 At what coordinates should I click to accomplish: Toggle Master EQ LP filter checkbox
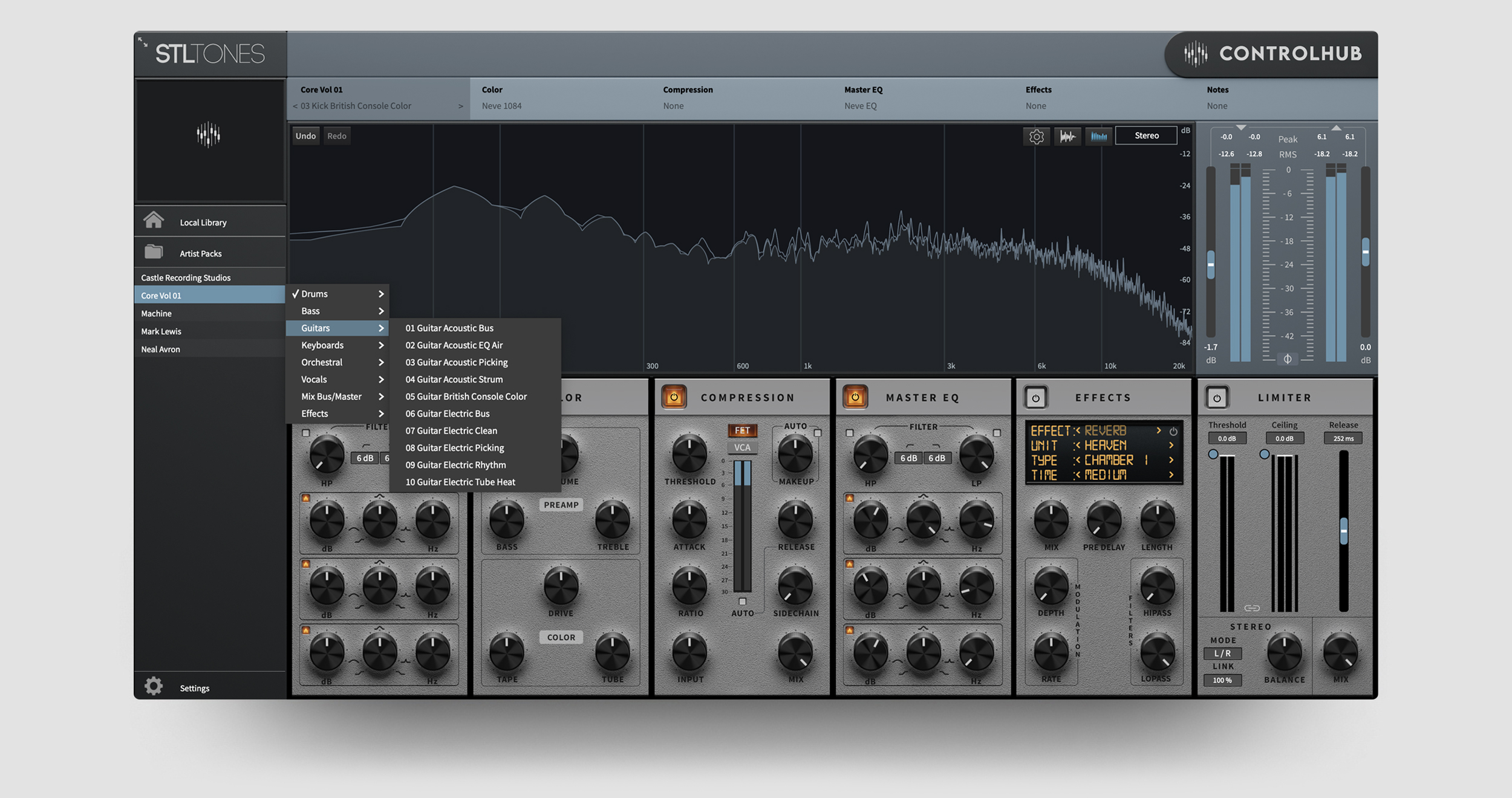[997, 433]
